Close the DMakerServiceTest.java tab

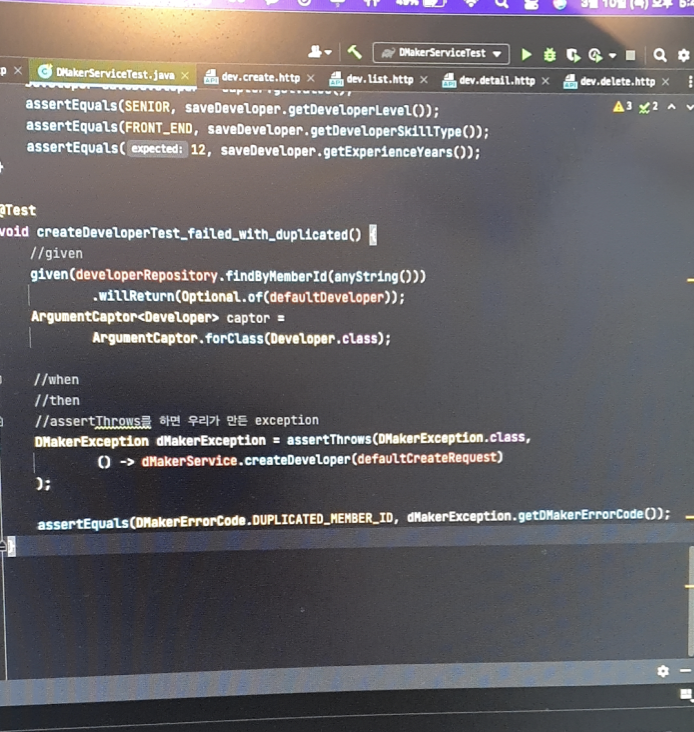pos(185,75)
